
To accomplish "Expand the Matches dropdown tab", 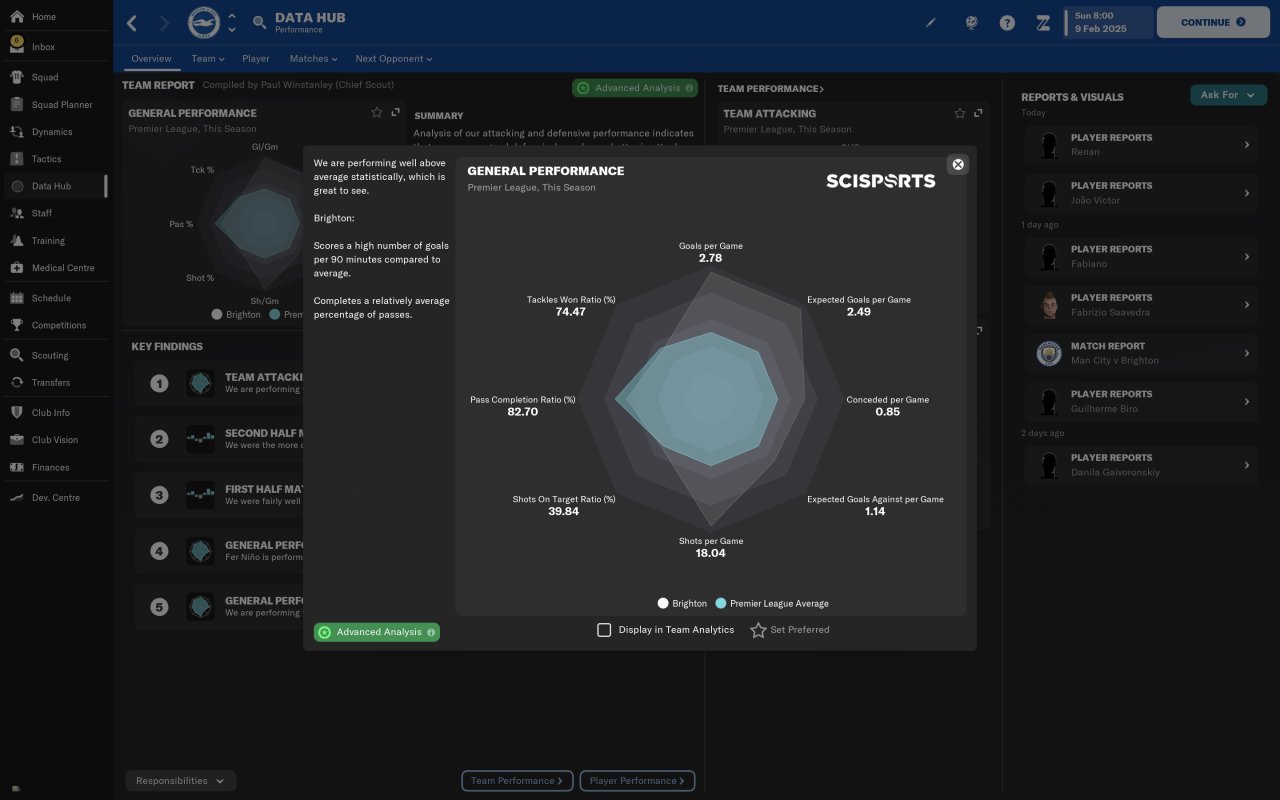I will pos(314,59).
